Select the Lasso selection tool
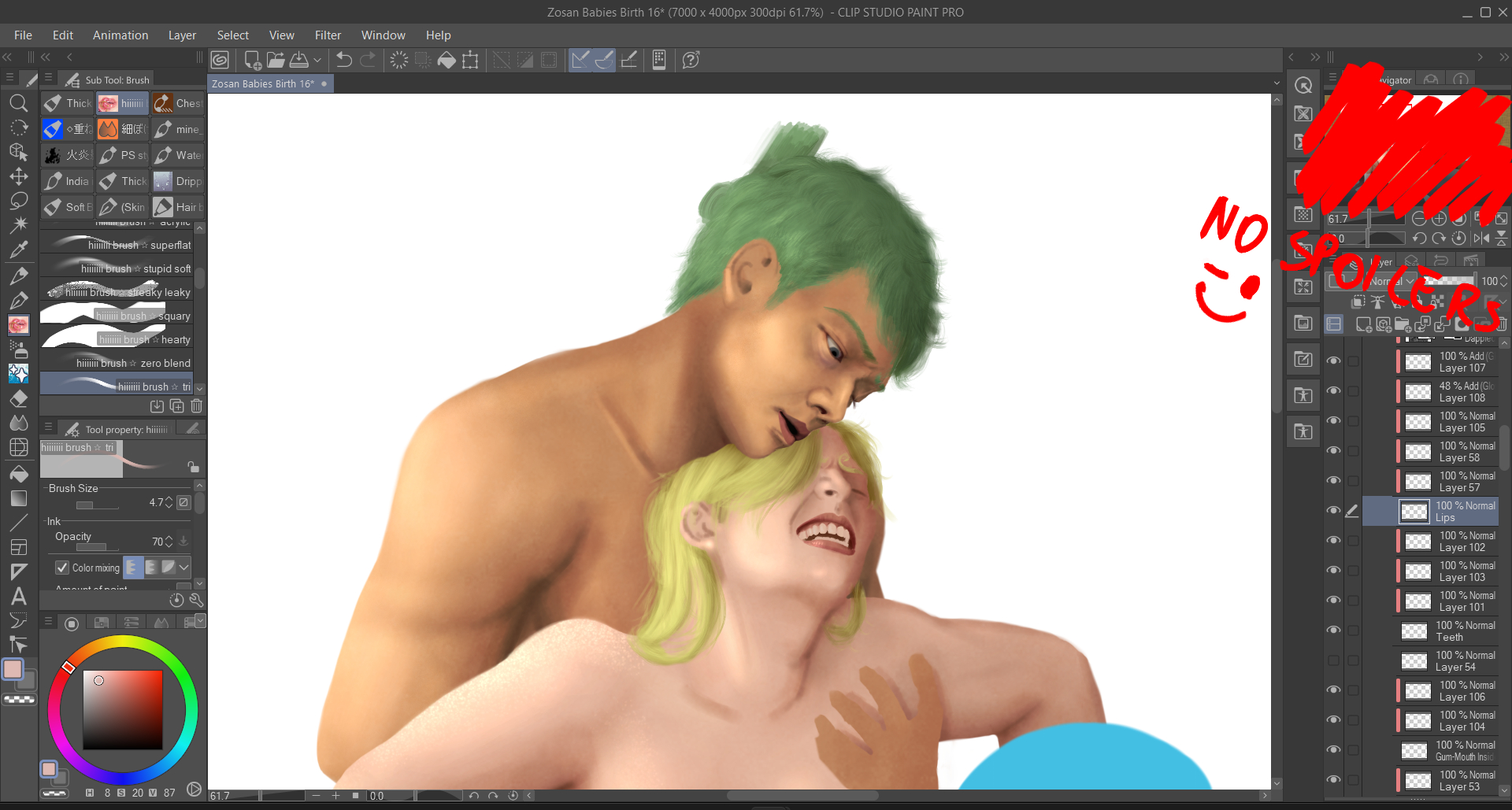The image size is (1512, 810). click(18, 201)
